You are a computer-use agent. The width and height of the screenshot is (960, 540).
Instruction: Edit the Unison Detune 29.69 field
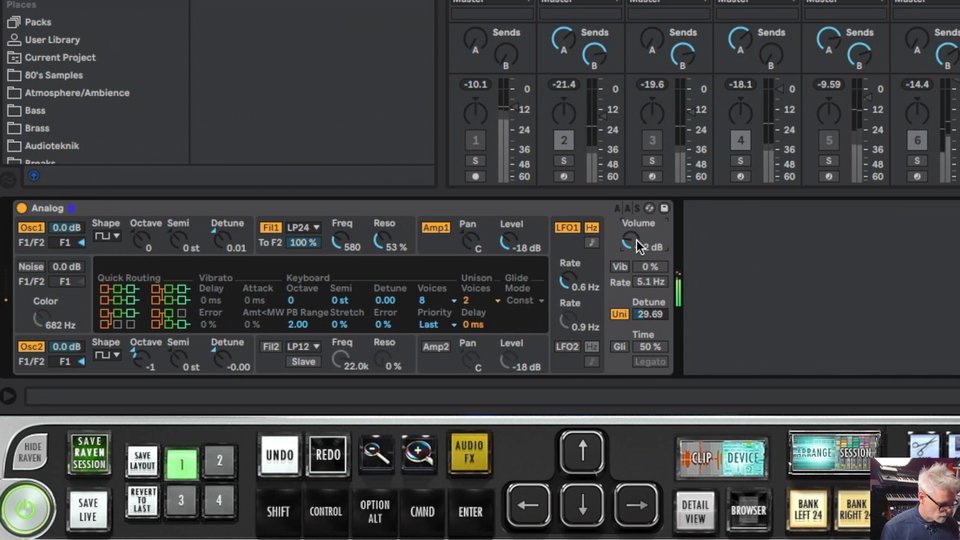pos(650,314)
